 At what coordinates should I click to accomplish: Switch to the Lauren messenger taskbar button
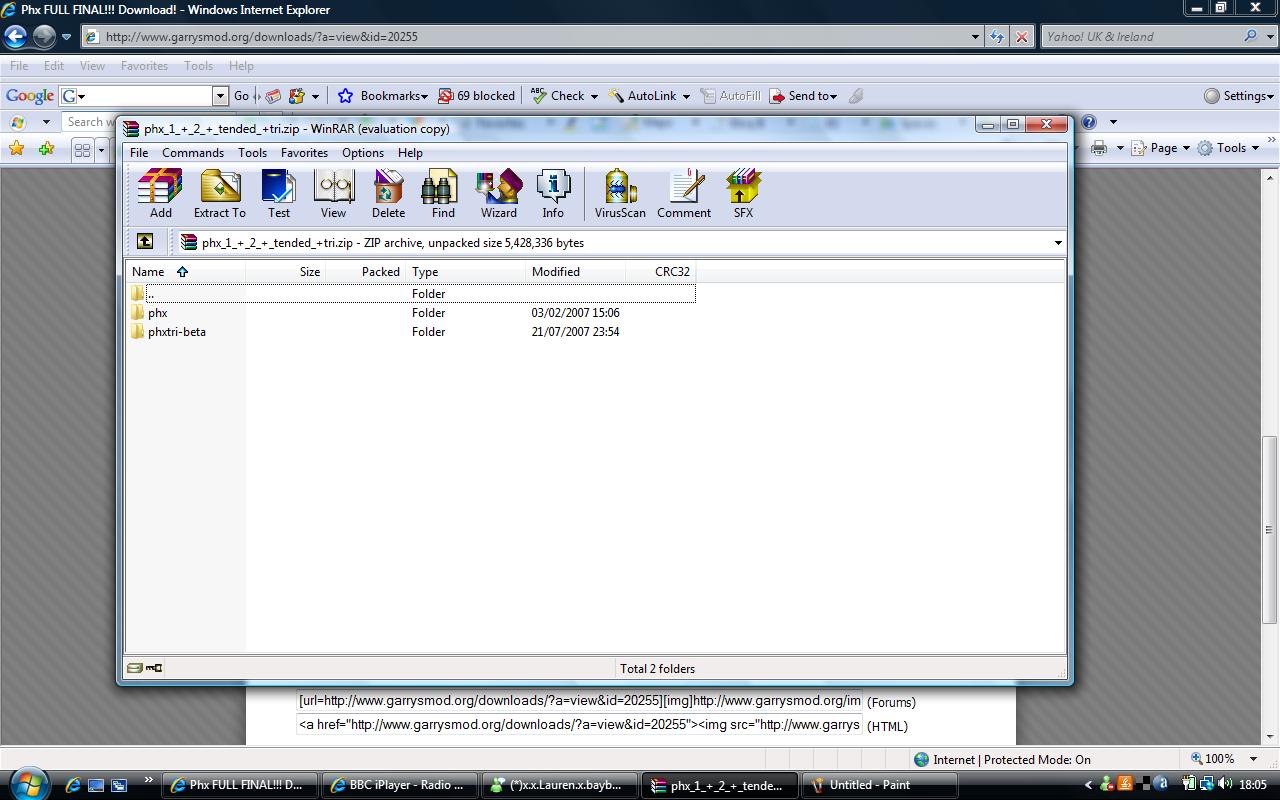coord(559,785)
